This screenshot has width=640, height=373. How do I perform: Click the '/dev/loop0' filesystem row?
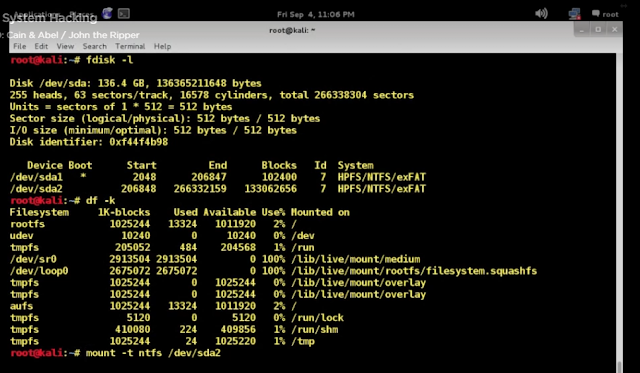273,271
